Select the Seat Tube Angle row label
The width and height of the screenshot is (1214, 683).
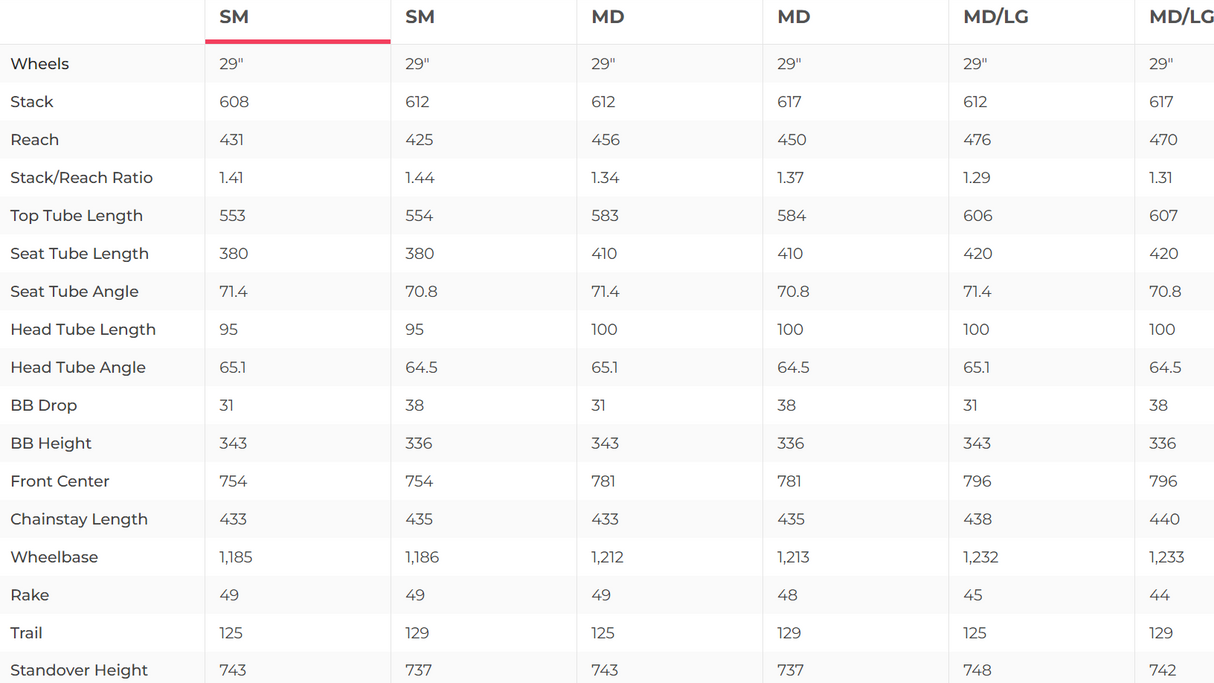click(x=75, y=292)
